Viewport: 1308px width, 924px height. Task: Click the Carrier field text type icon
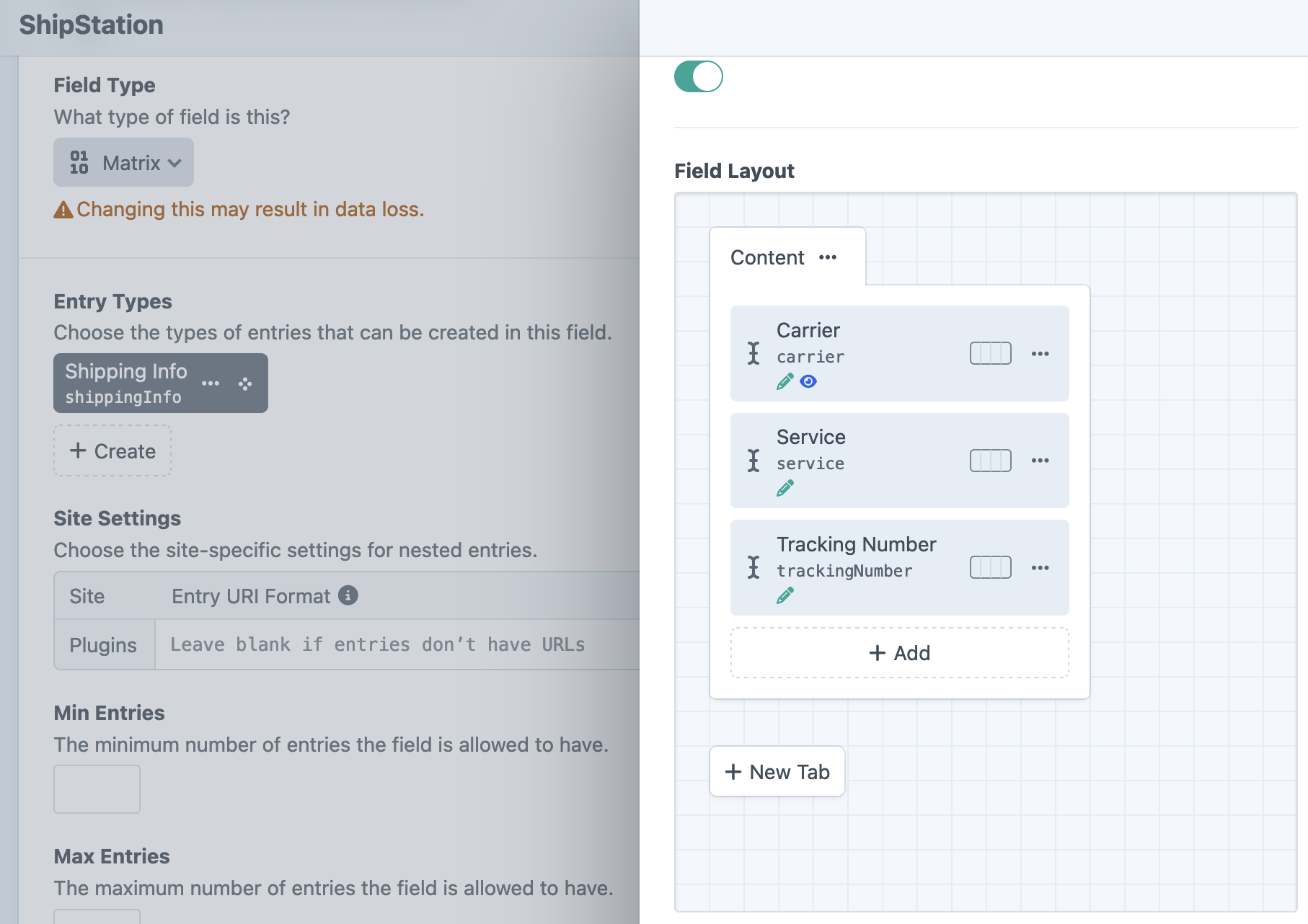754,353
